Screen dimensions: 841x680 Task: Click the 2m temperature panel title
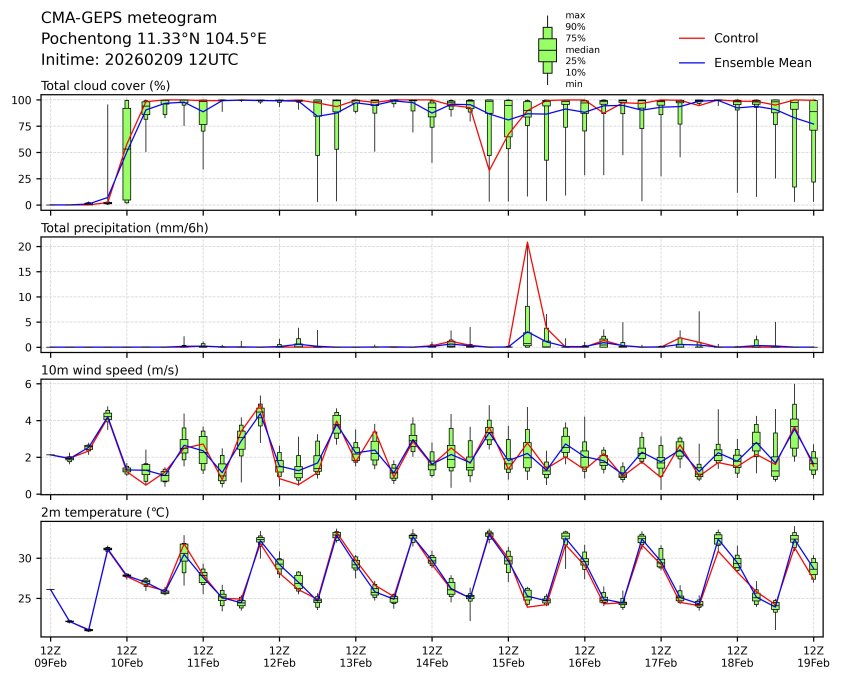[x=105, y=513]
